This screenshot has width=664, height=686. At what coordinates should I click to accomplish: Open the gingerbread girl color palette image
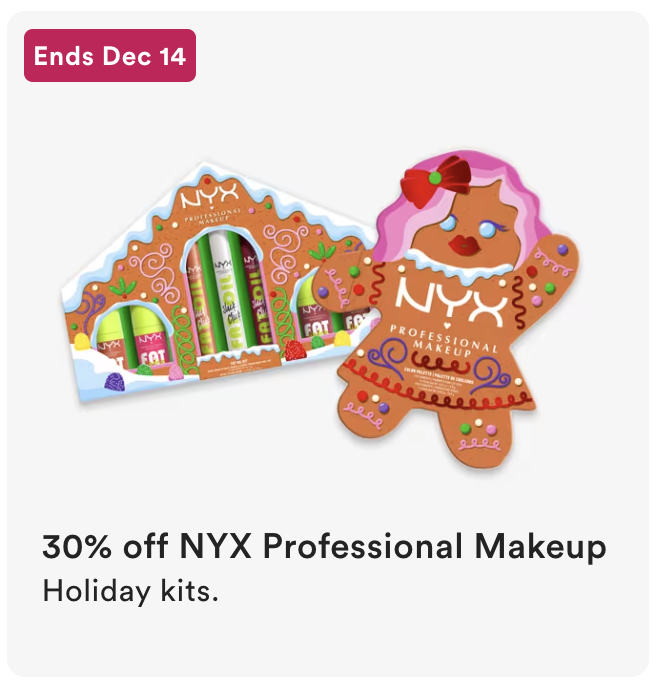click(451, 311)
